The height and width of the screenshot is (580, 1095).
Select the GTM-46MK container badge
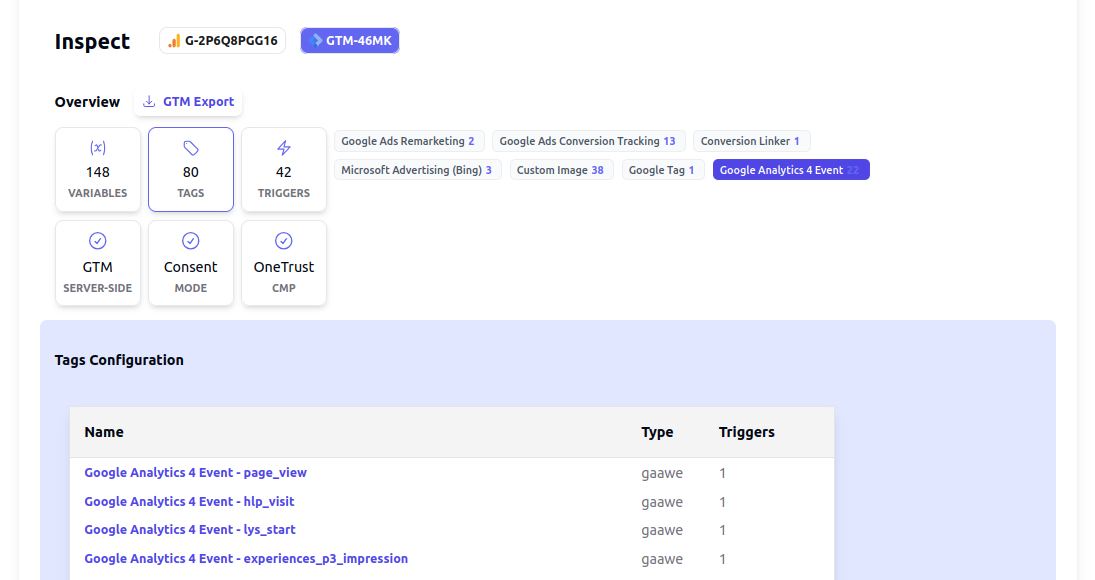tap(350, 40)
